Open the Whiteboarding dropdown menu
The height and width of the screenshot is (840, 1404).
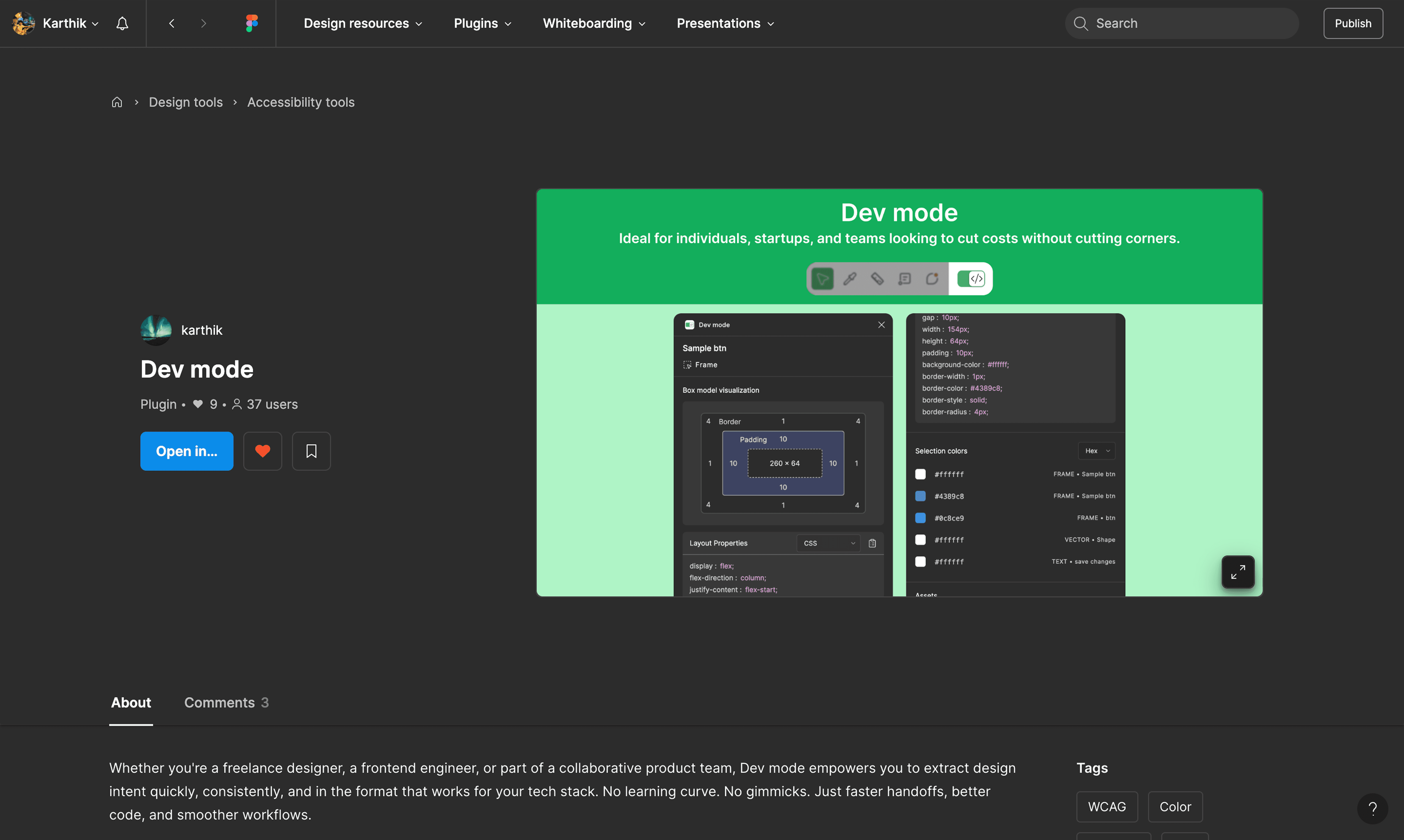594,23
